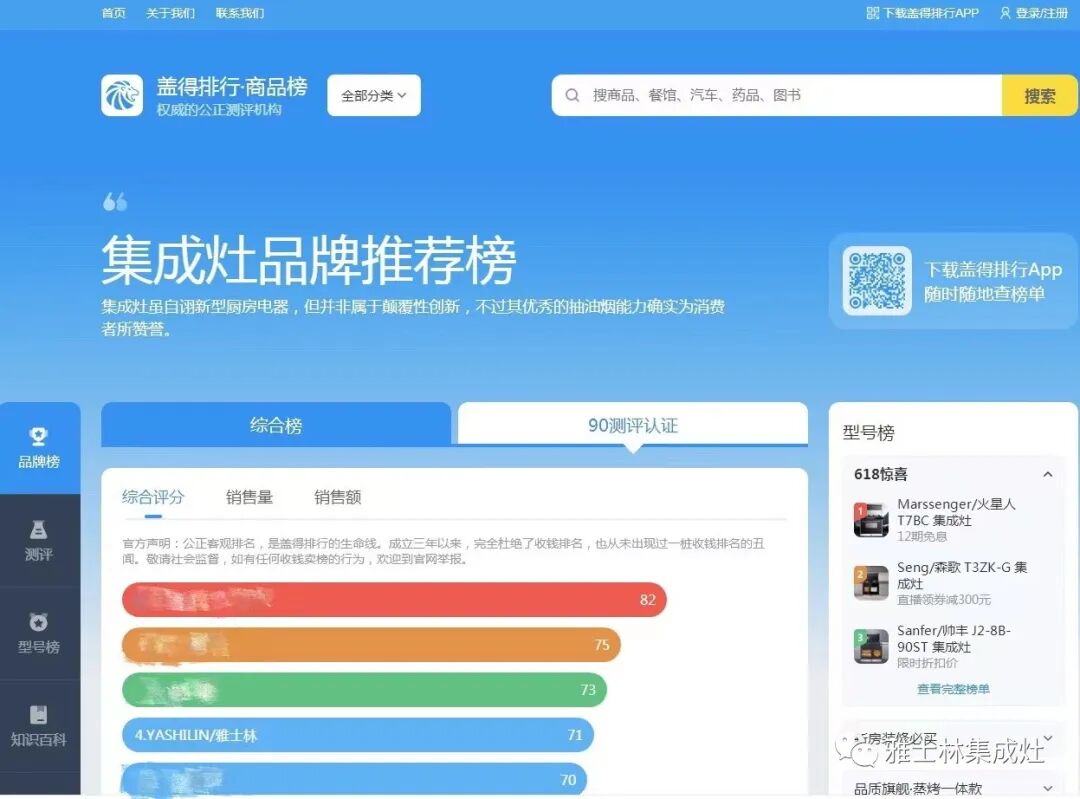Click Seng/森歌 T3ZK-G 集成灶 title
The image size is (1080, 799).
pyautogui.click(x=962, y=575)
